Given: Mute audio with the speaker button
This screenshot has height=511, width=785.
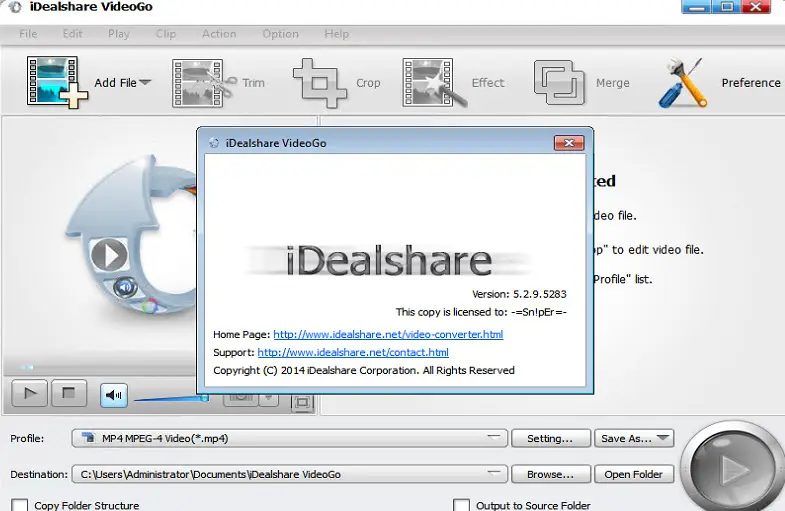Looking at the screenshot, I should pos(114,395).
